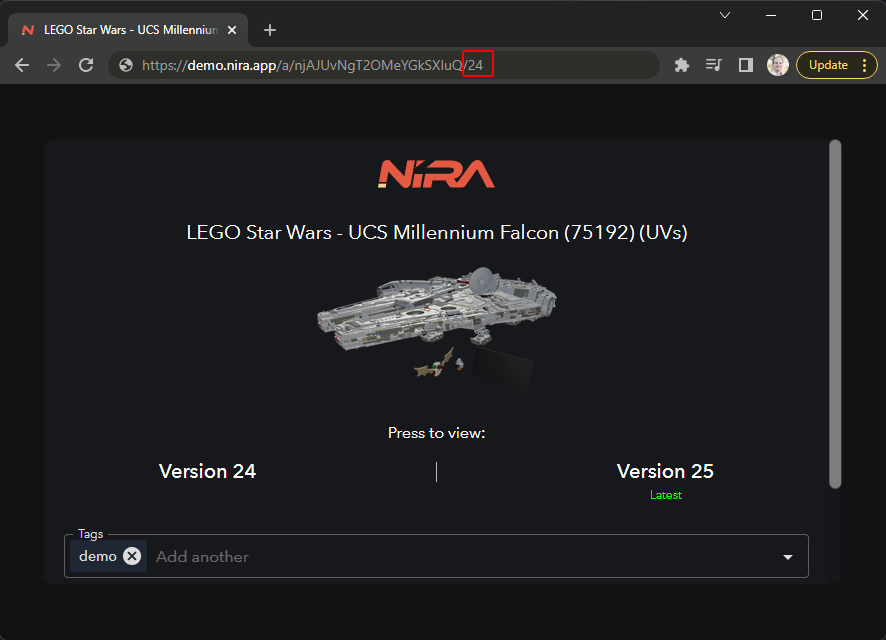Open the Chrome three-dot menu
This screenshot has height=640, width=886.
(x=865, y=66)
